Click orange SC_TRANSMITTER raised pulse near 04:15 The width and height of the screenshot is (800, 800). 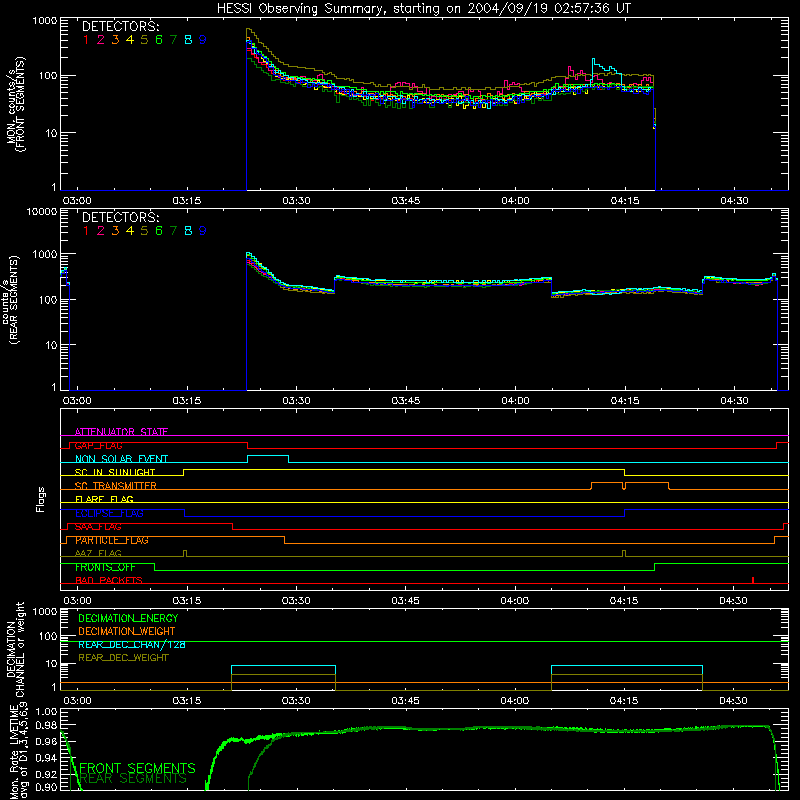[630, 483]
